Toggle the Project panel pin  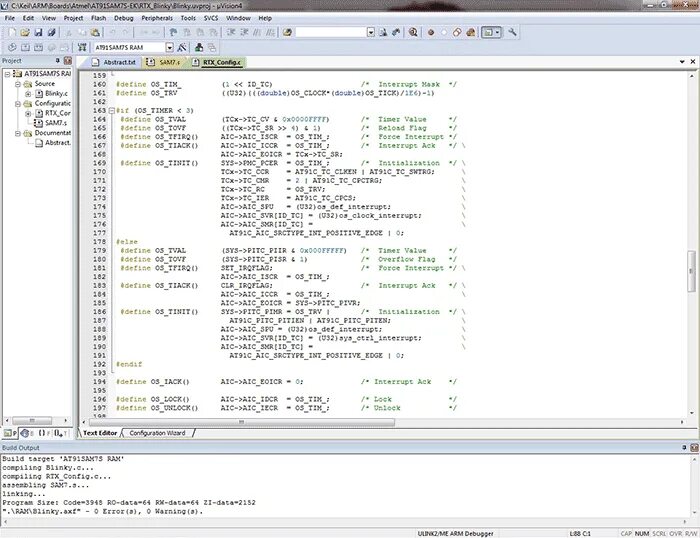58,60
